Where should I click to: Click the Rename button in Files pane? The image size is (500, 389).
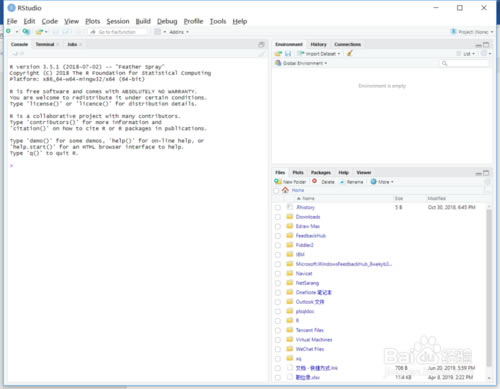(x=351, y=182)
